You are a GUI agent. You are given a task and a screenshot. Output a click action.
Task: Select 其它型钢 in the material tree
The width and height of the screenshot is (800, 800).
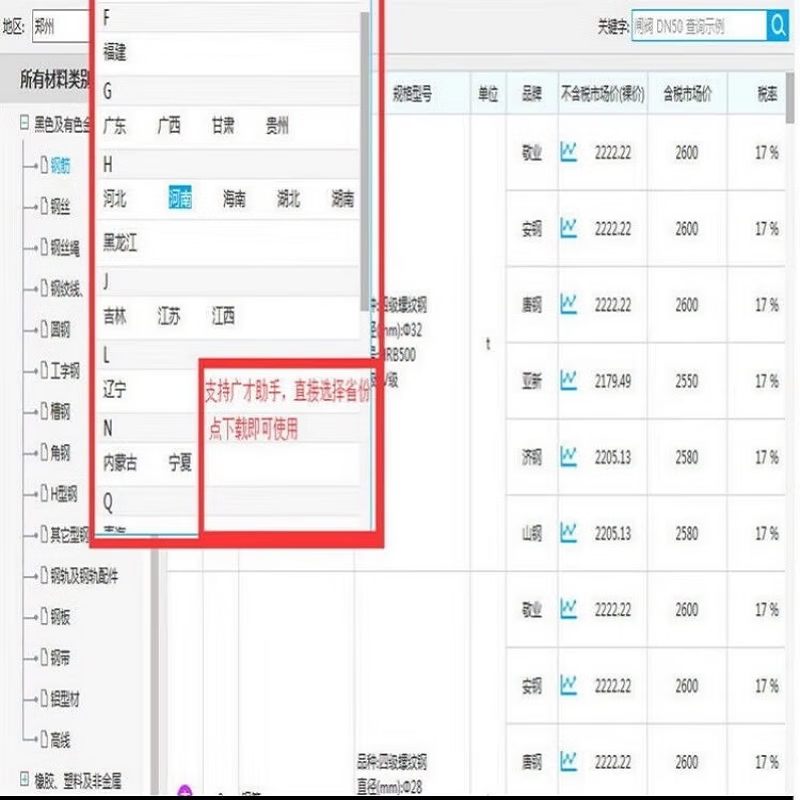pyautogui.click(x=69, y=535)
